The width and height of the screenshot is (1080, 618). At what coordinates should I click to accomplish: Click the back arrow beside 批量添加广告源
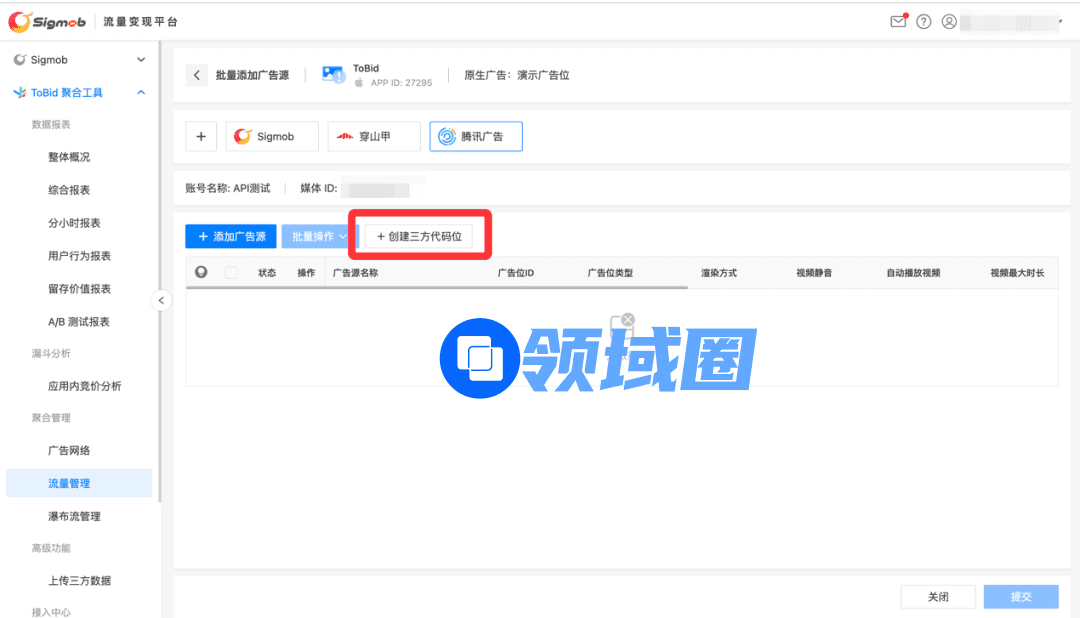(197, 75)
